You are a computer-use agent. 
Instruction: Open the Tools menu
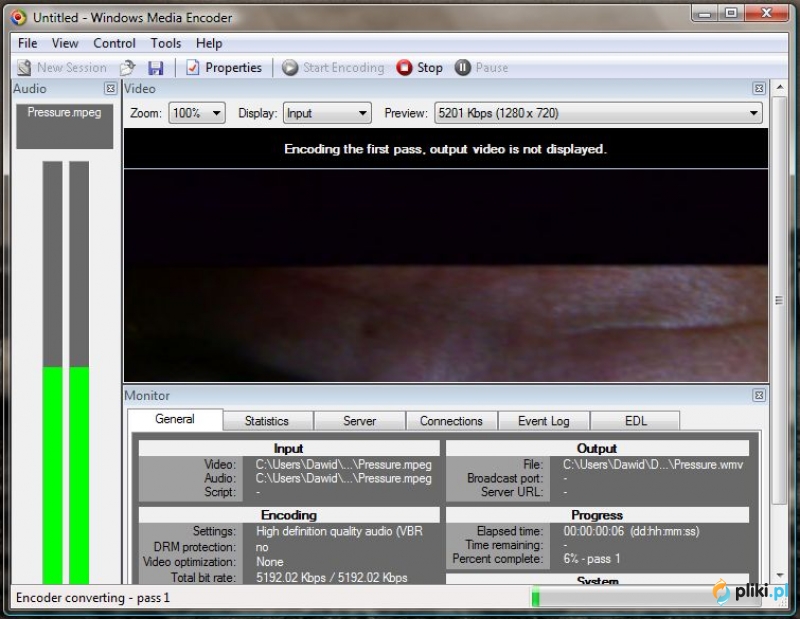tap(166, 43)
